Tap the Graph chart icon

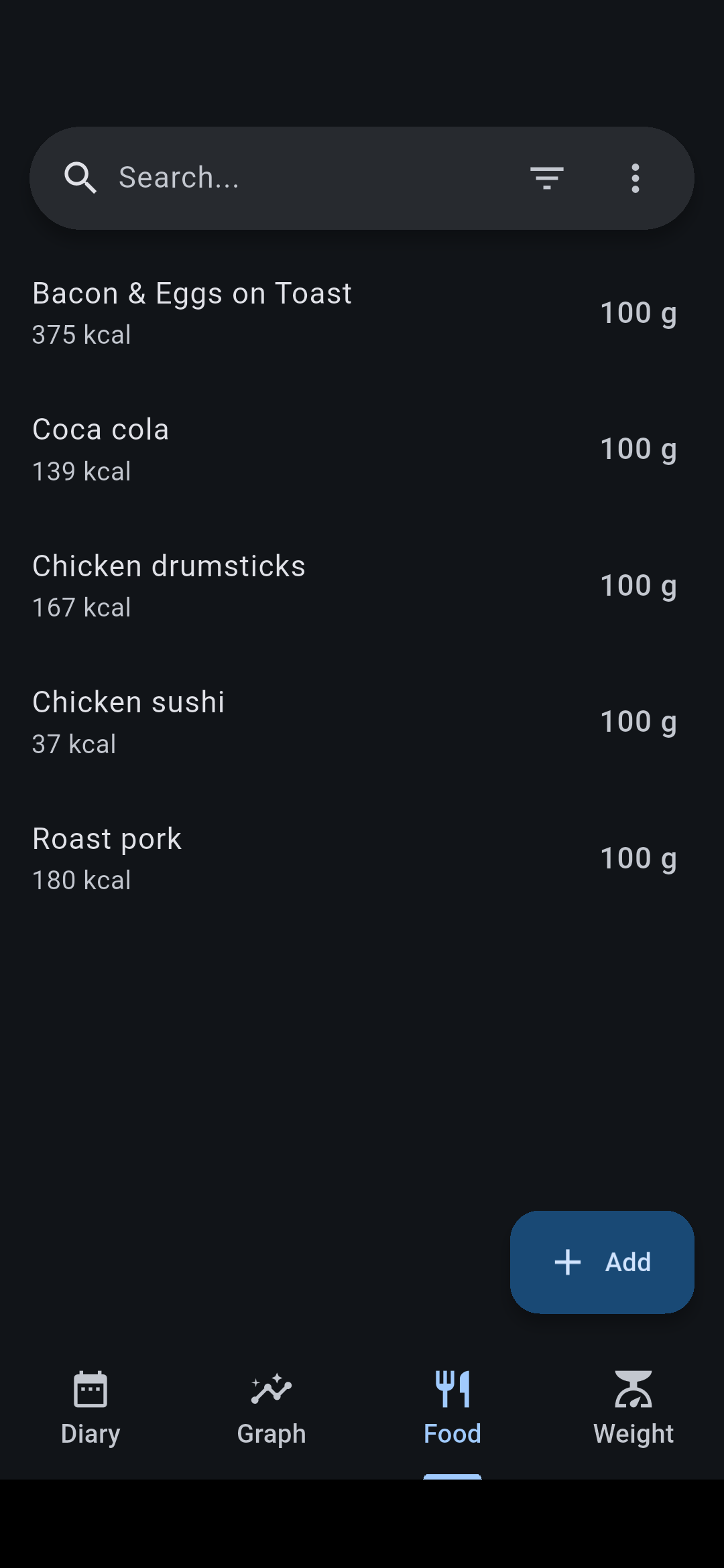[271, 1389]
